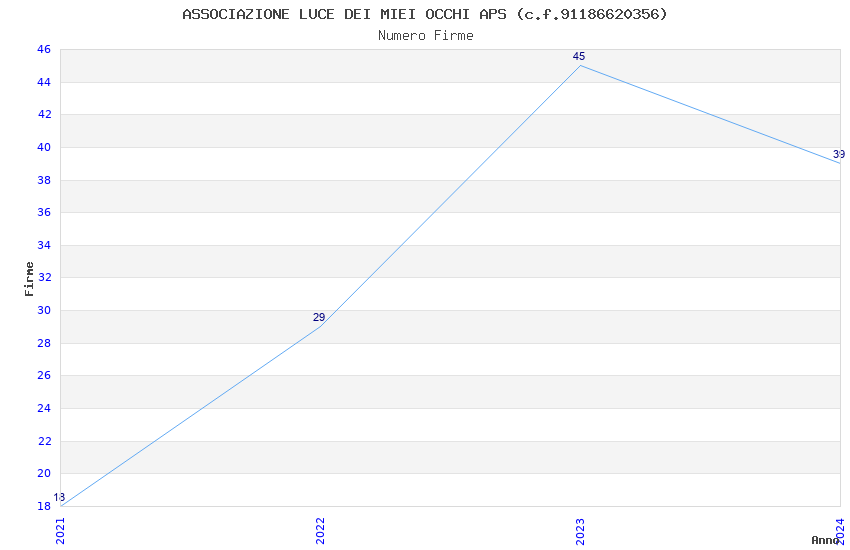Click the y-axis title Firme
Screen dimensions: 850x550
click(x=29, y=279)
